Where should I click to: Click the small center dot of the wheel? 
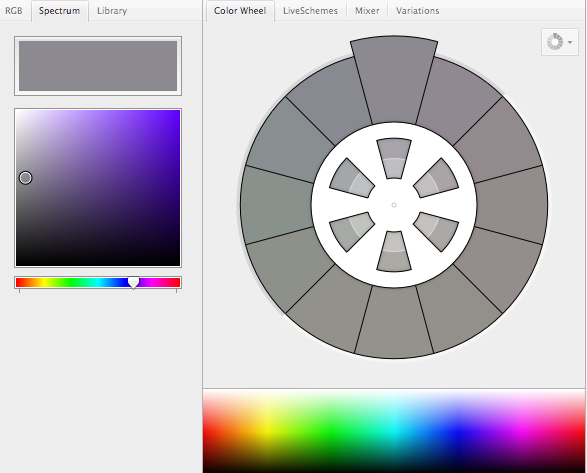coord(394,205)
